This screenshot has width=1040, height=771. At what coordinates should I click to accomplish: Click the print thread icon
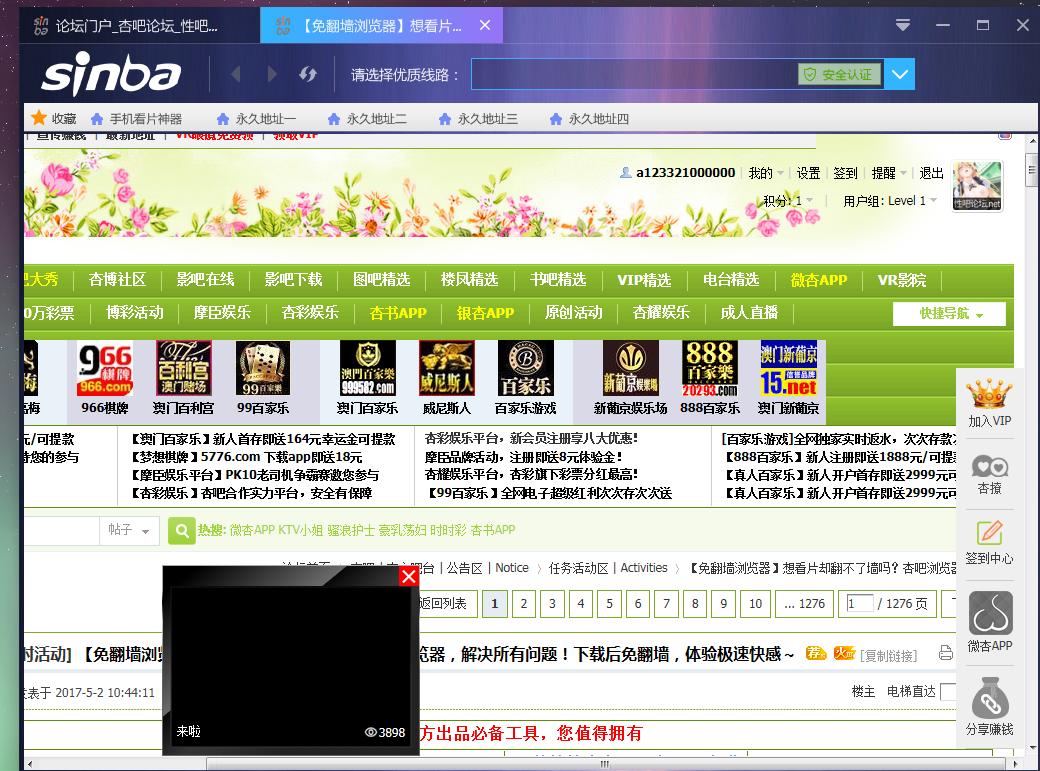coord(945,654)
